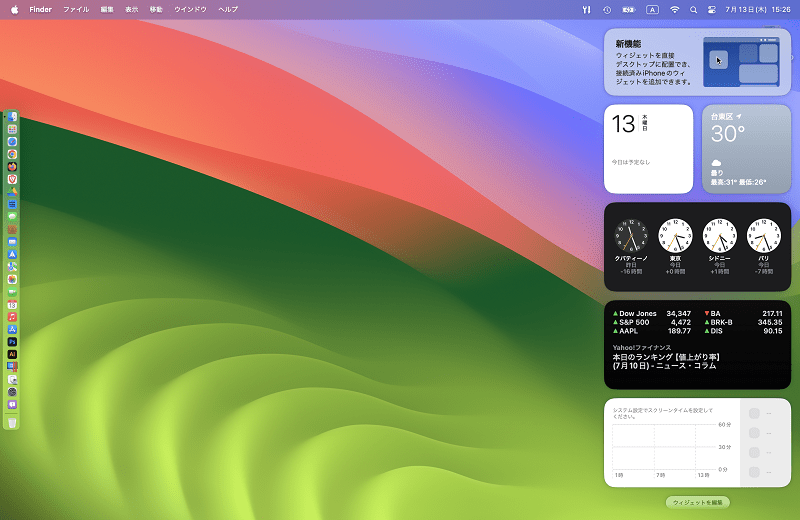Image resolution: width=800 pixels, height=520 pixels.
Task: Open Photos from the Dock
Action: click(x=12, y=279)
